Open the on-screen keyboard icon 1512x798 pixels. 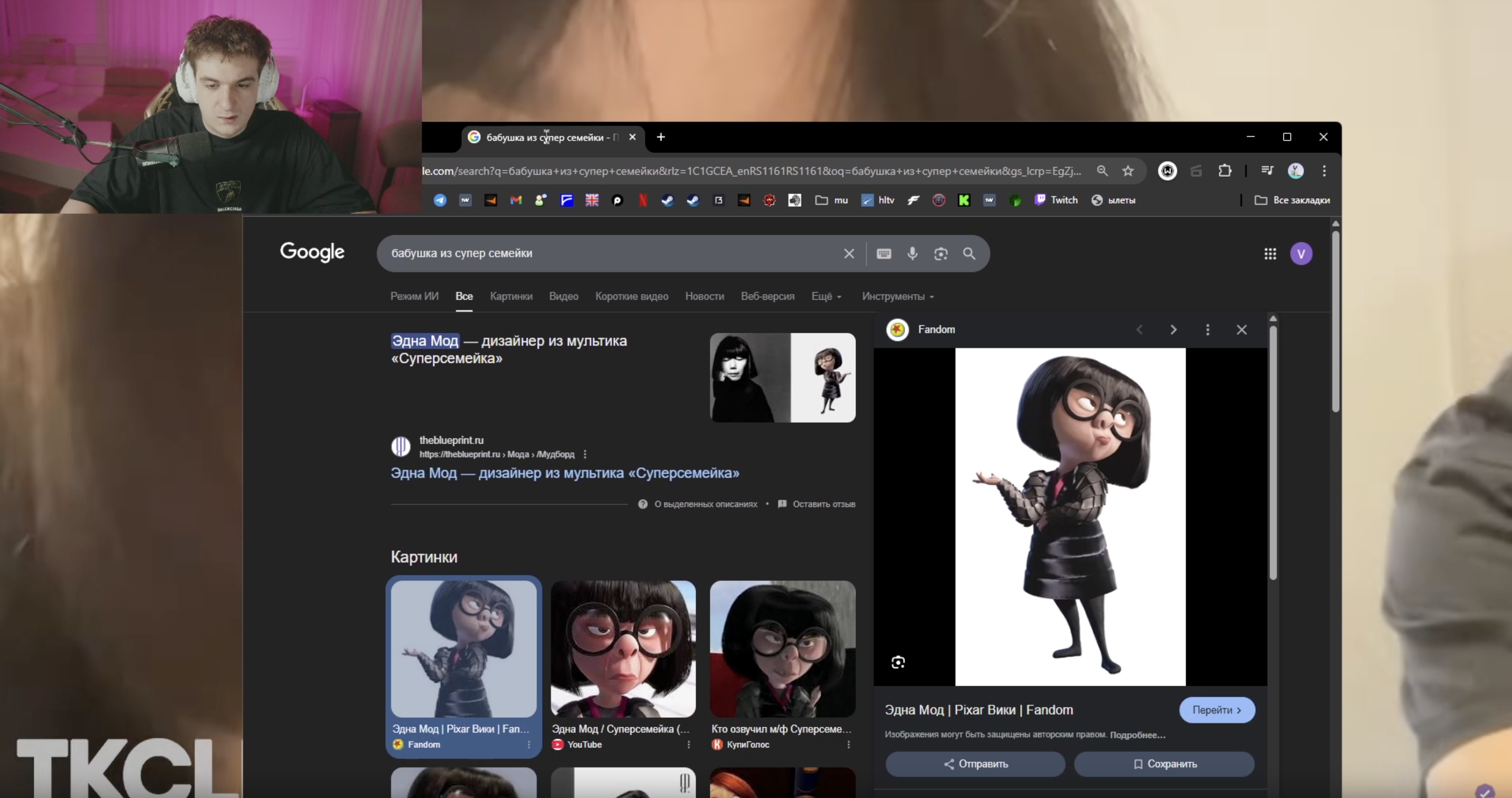pos(883,254)
